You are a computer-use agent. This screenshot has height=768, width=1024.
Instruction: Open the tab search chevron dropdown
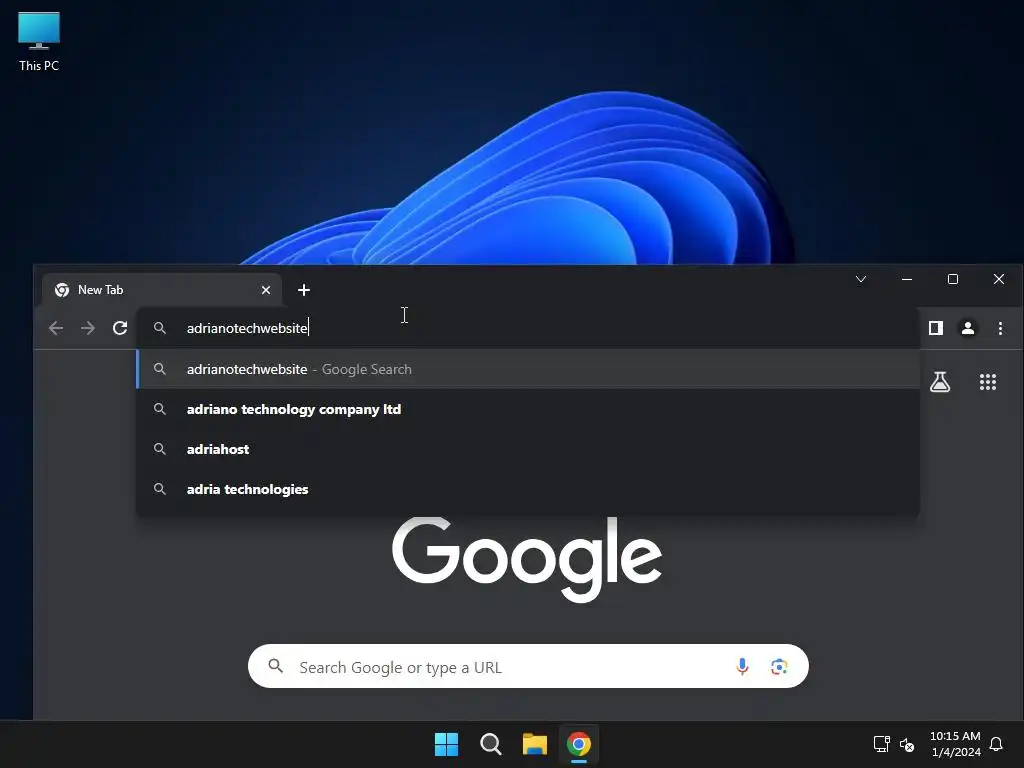861,279
